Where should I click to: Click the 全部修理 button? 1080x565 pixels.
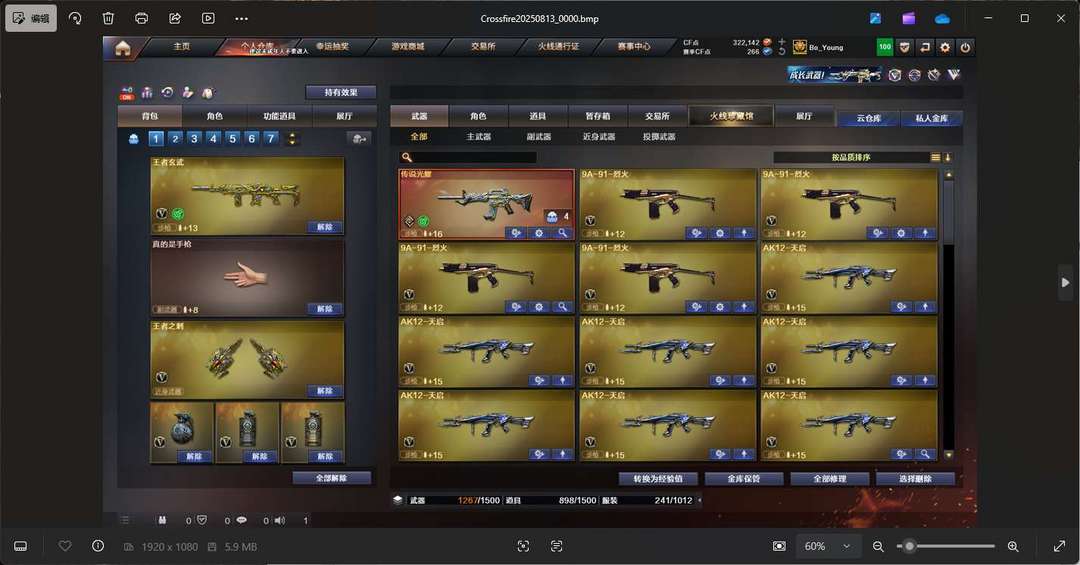coord(830,478)
